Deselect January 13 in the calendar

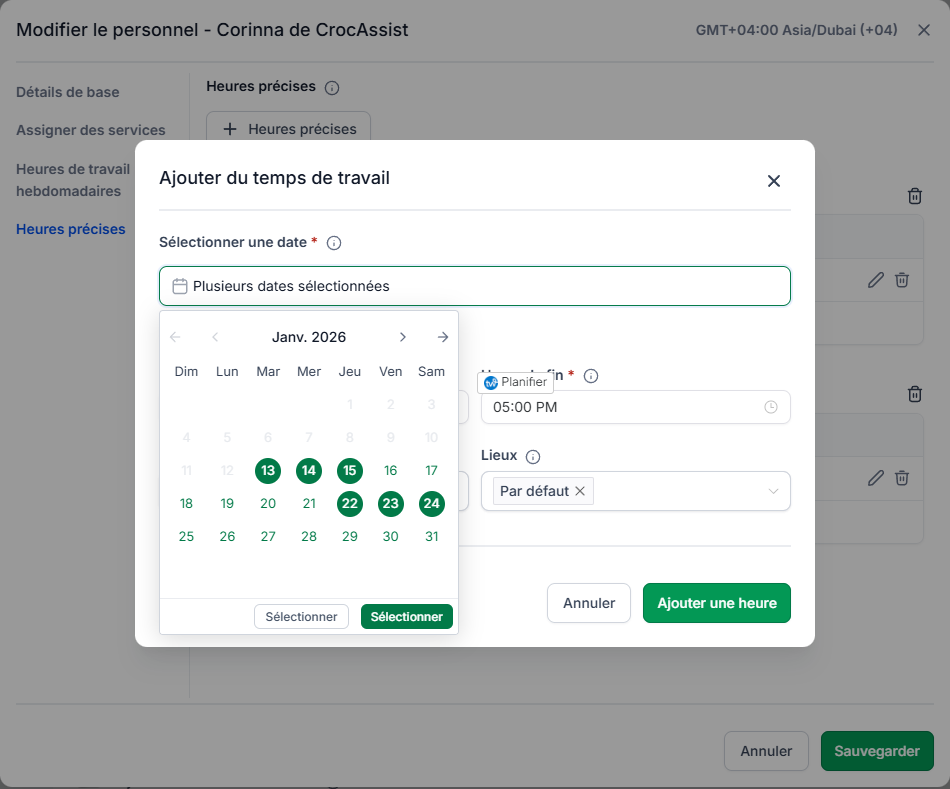268,471
